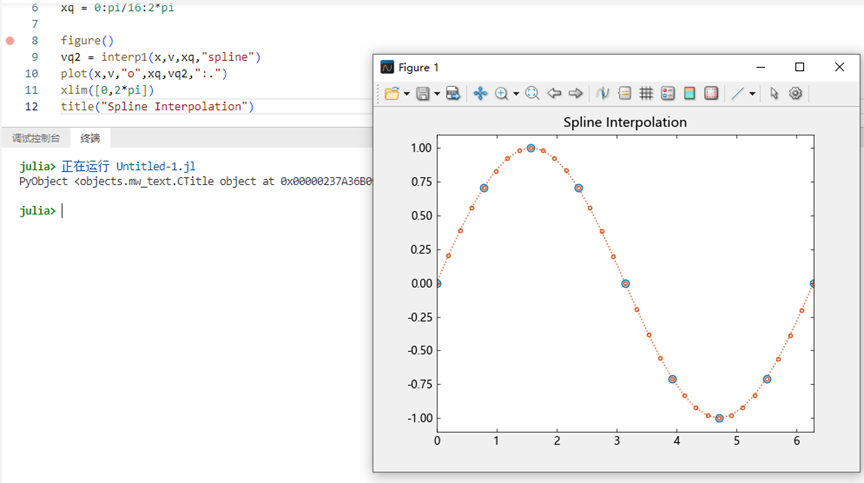The width and height of the screenshot is (864, 483).
Task: Click the y-axis label 0.50
Action: pos(422,216)
